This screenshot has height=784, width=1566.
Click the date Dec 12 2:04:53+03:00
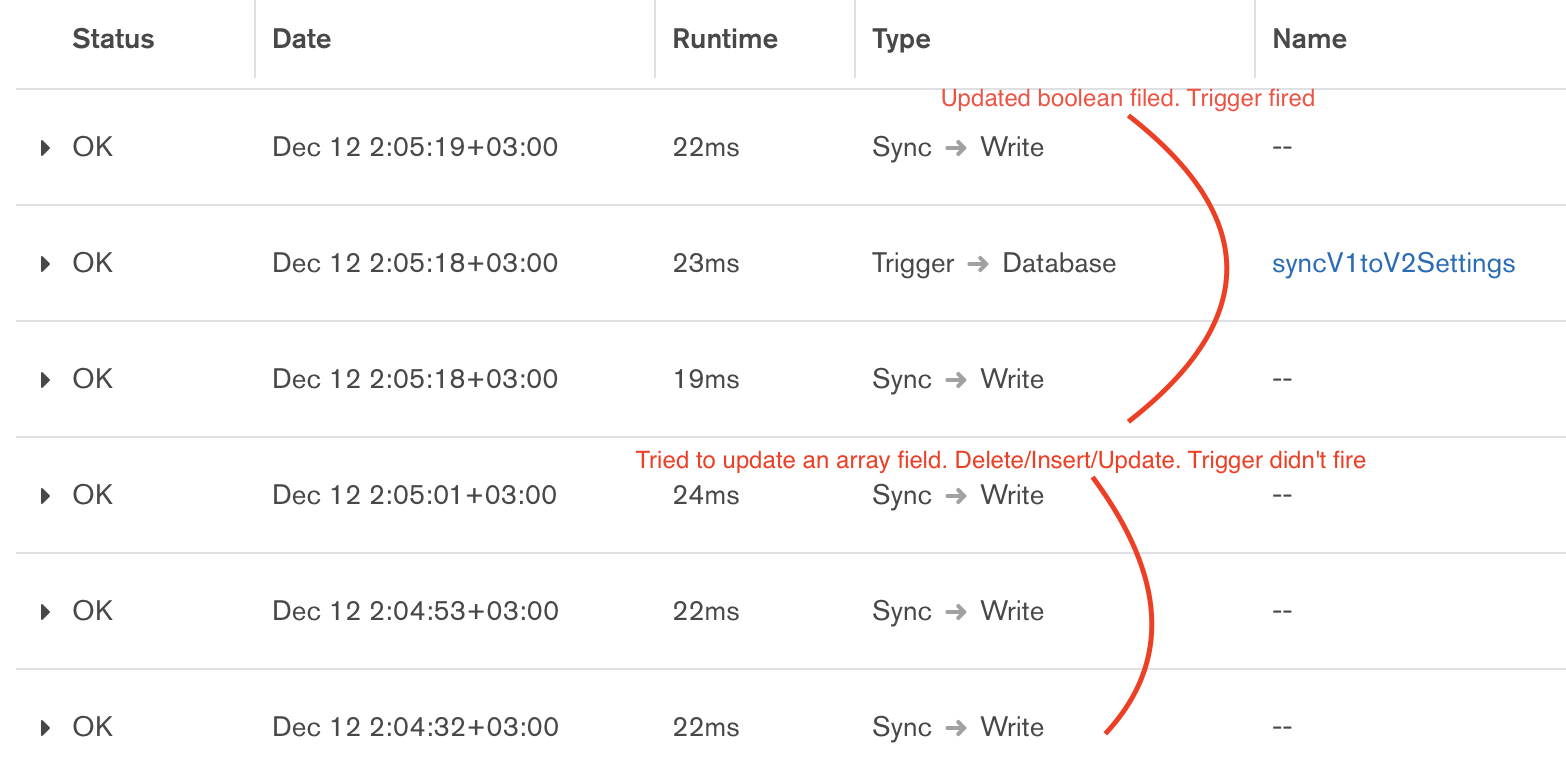click(415, 612)
